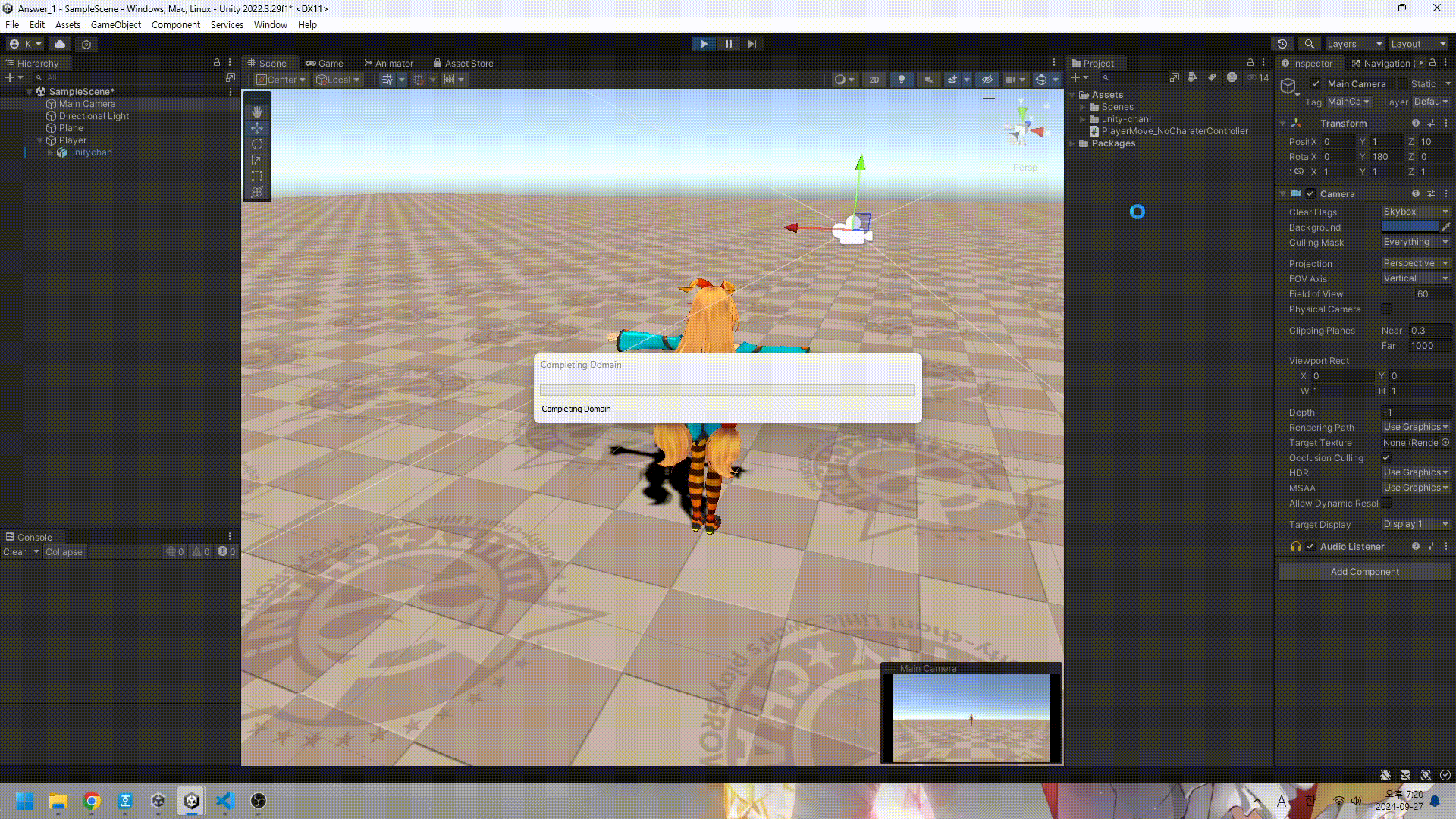Open the File menu
1456x819 pixels.
click(12, 24)
